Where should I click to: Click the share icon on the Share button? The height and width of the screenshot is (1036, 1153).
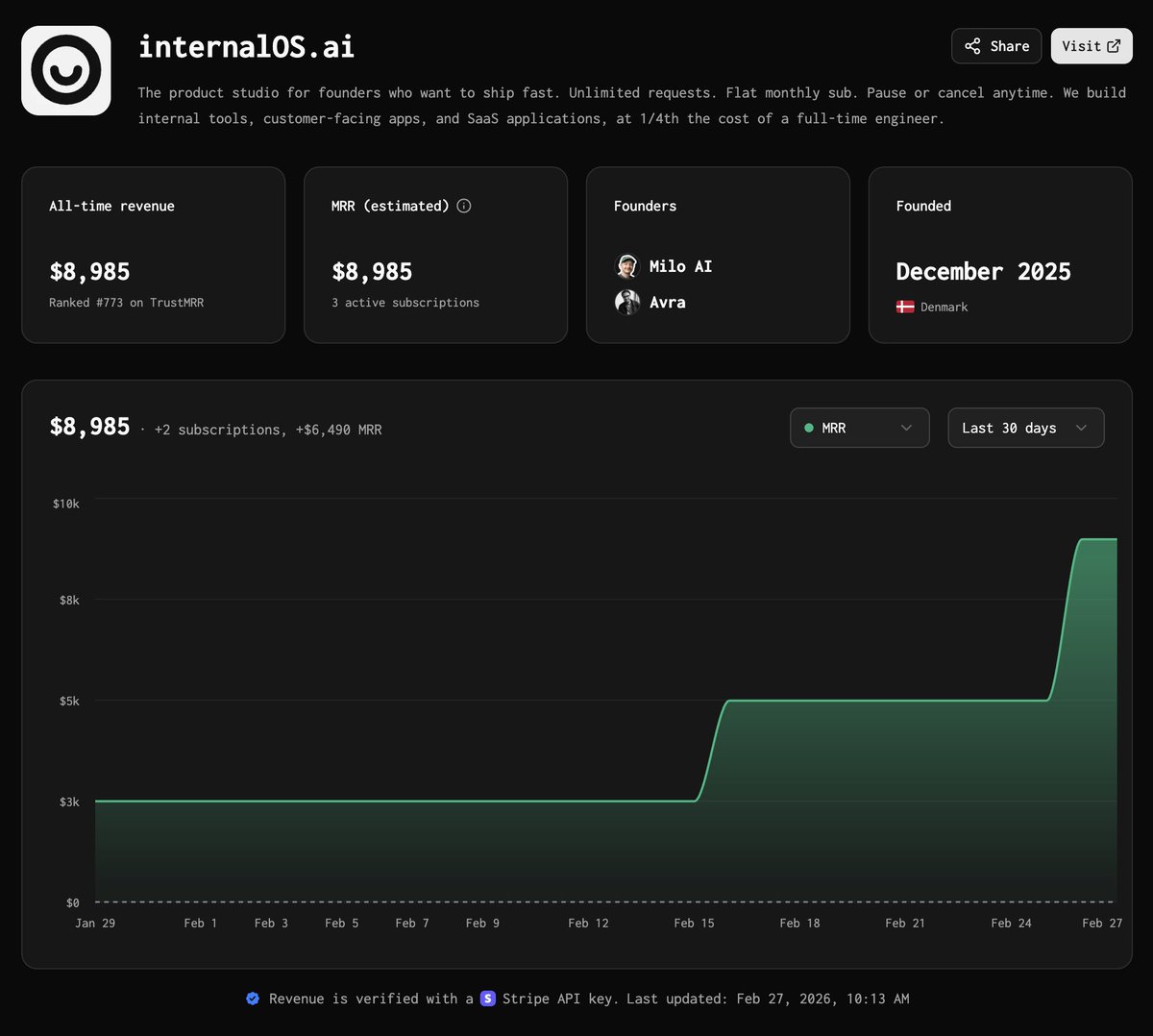pyautogui.click(x=970, y=45)
